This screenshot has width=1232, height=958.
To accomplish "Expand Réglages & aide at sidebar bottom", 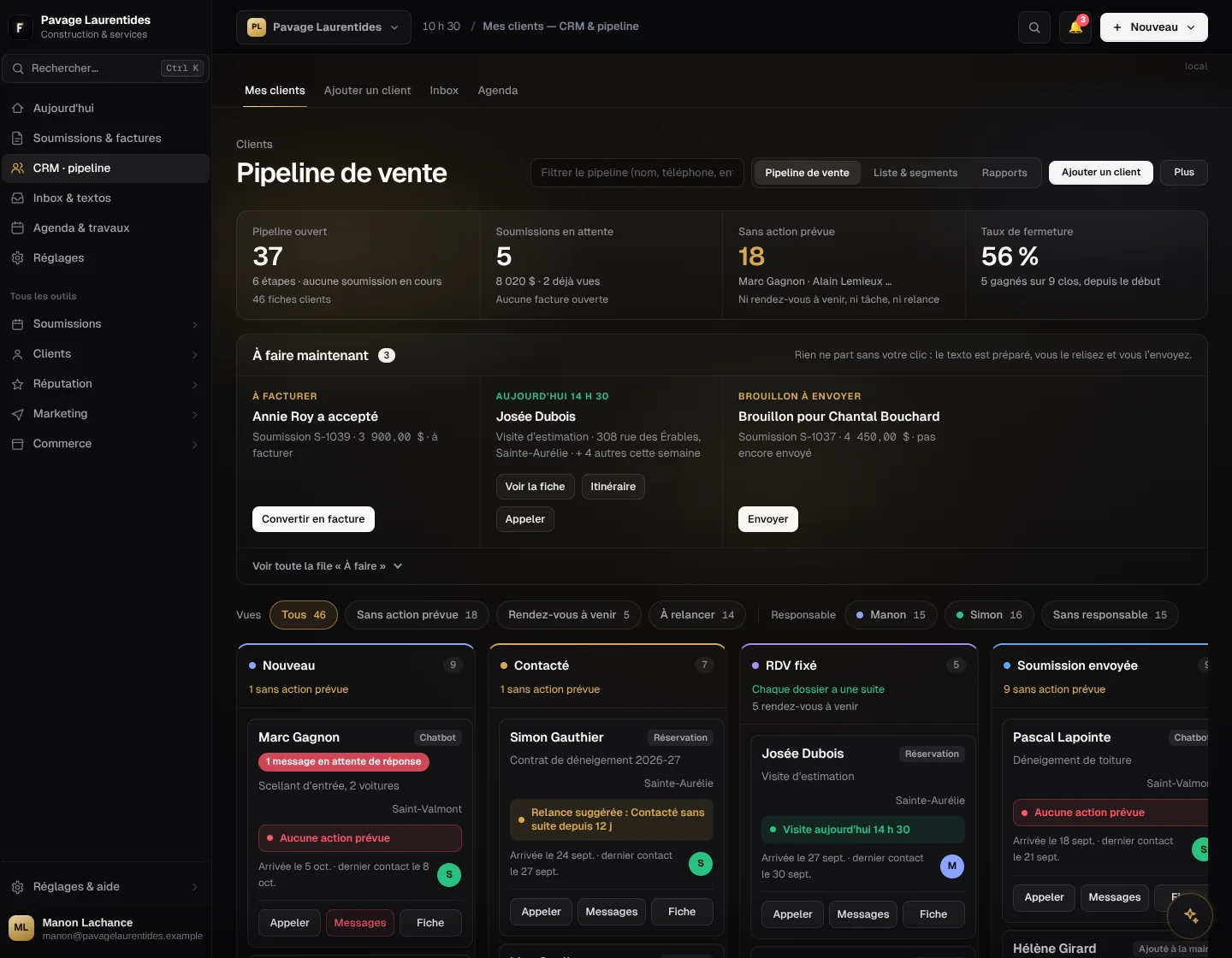I will tap(105, 887).
